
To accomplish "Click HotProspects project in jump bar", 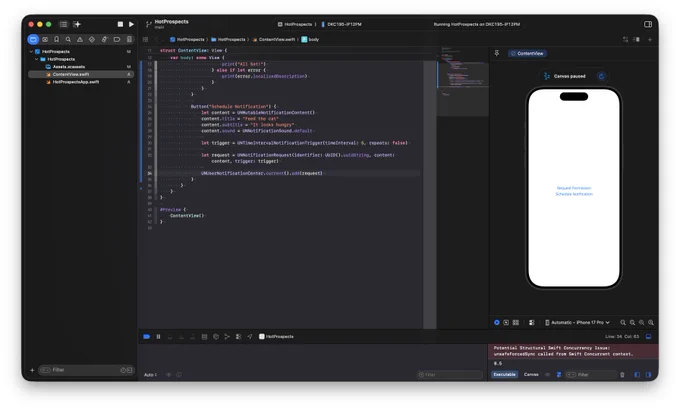I will [x=187, y=39].
